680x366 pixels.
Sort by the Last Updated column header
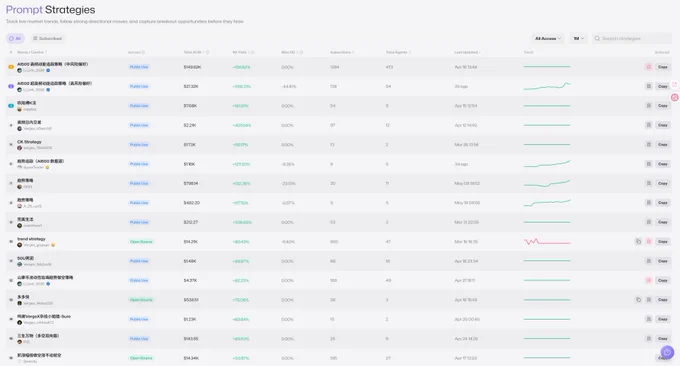pos(468,52)
